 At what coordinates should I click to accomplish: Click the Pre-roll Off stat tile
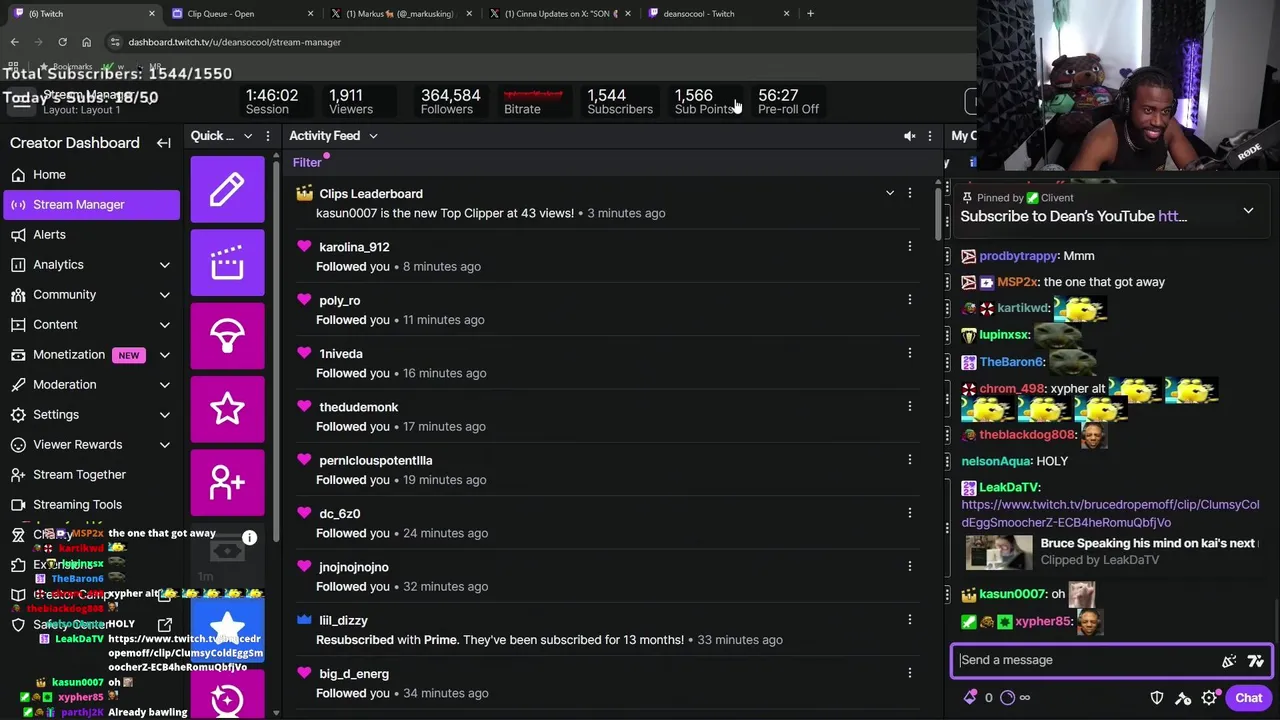[x=788, y=101]
